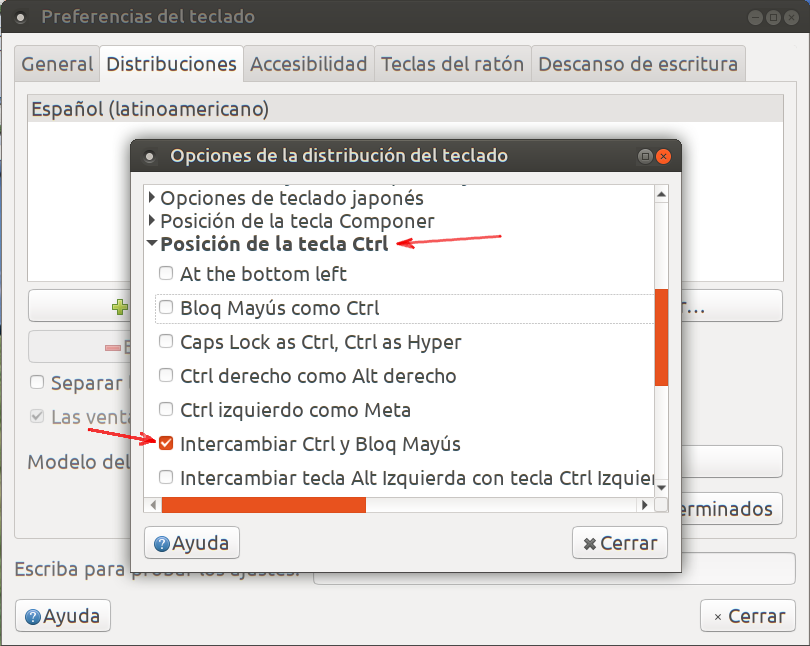Open the Accesibilidad tab

311,63
